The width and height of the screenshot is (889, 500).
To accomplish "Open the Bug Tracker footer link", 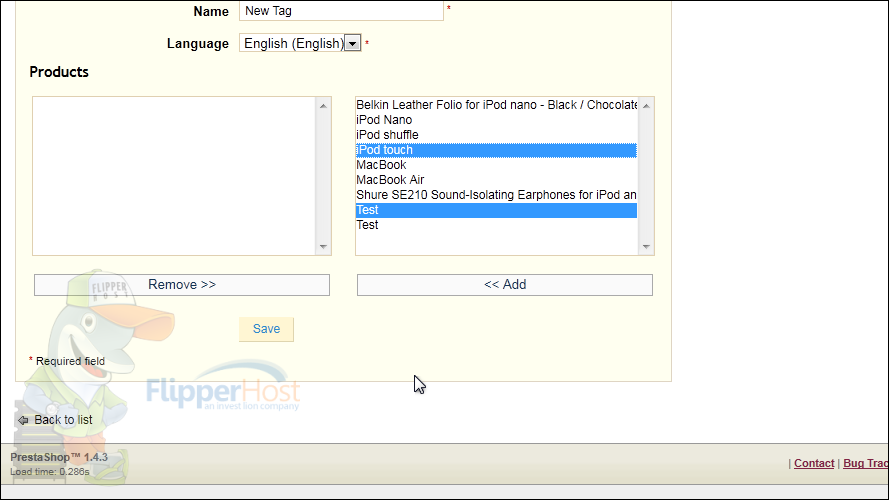I will coord(865,463).
